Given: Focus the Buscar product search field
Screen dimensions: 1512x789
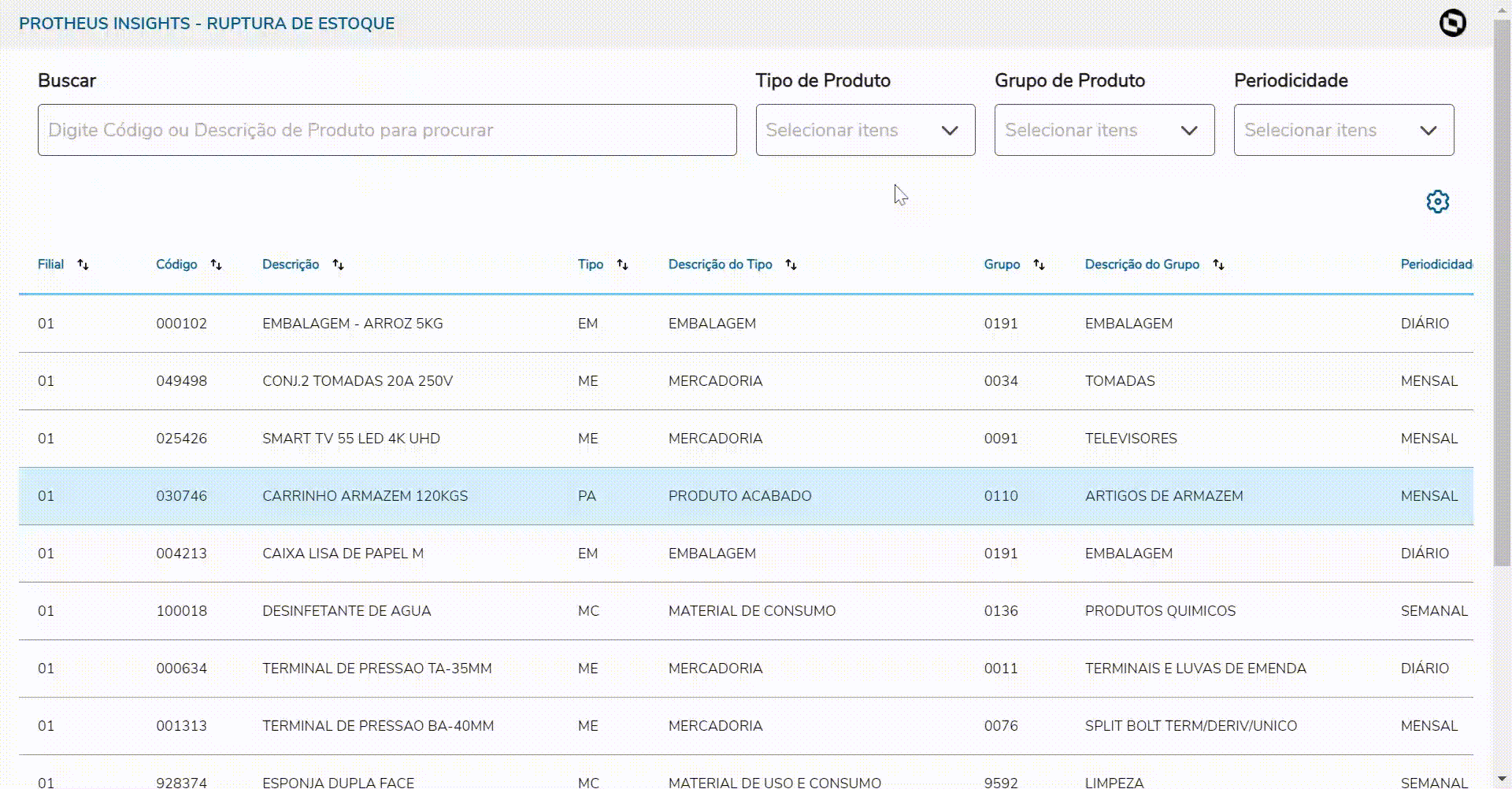Looking at the screenshot, I should pyautogui.click(x=387, y=130).
